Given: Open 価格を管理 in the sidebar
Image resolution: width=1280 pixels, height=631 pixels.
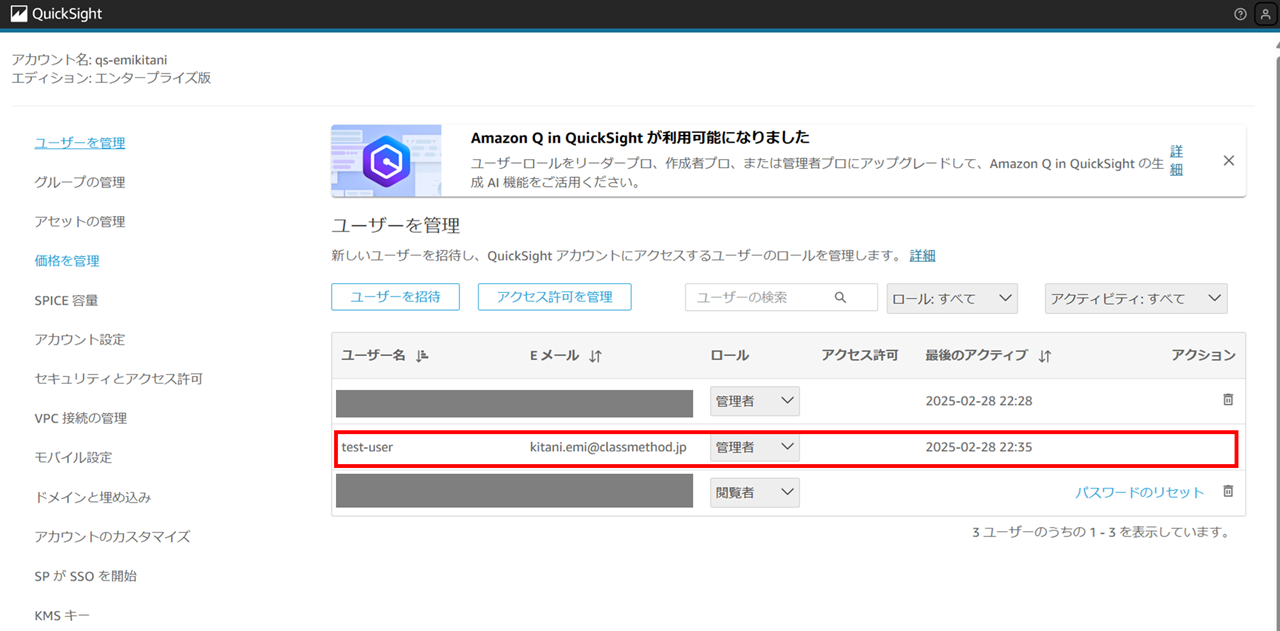Looking at the screenshot, I should (x=67, y=261).
